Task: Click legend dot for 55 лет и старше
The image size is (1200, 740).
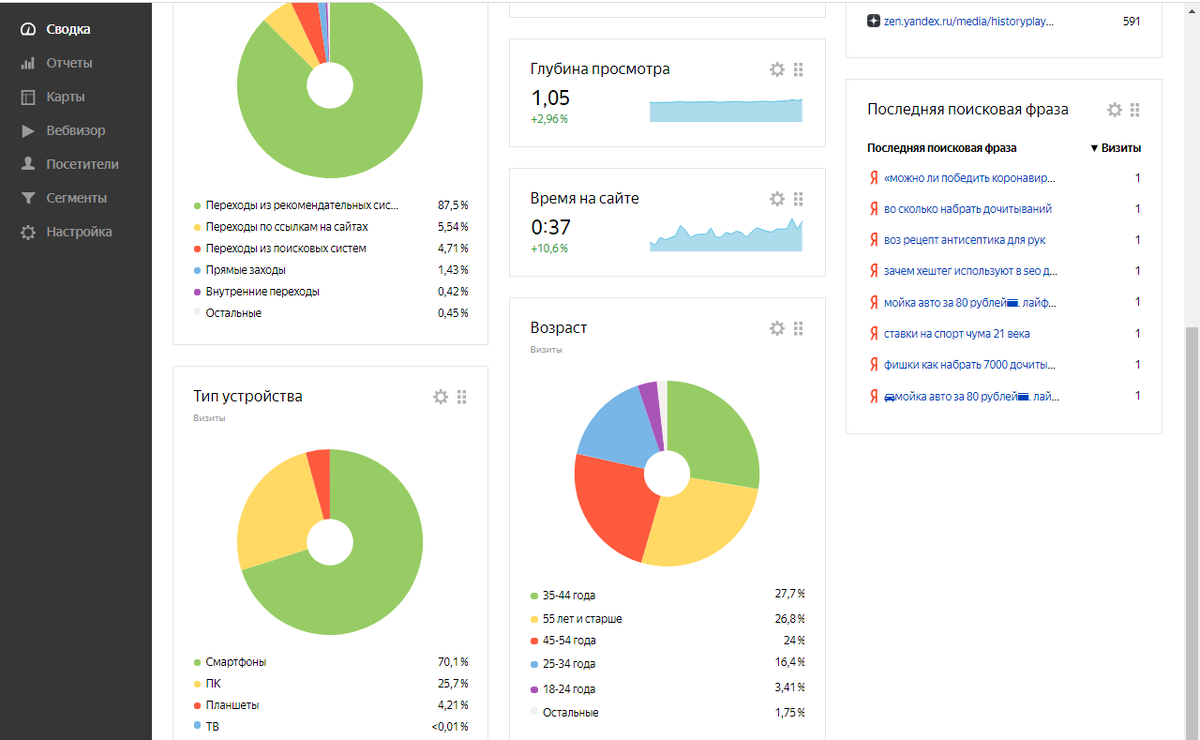Action: 535,619
